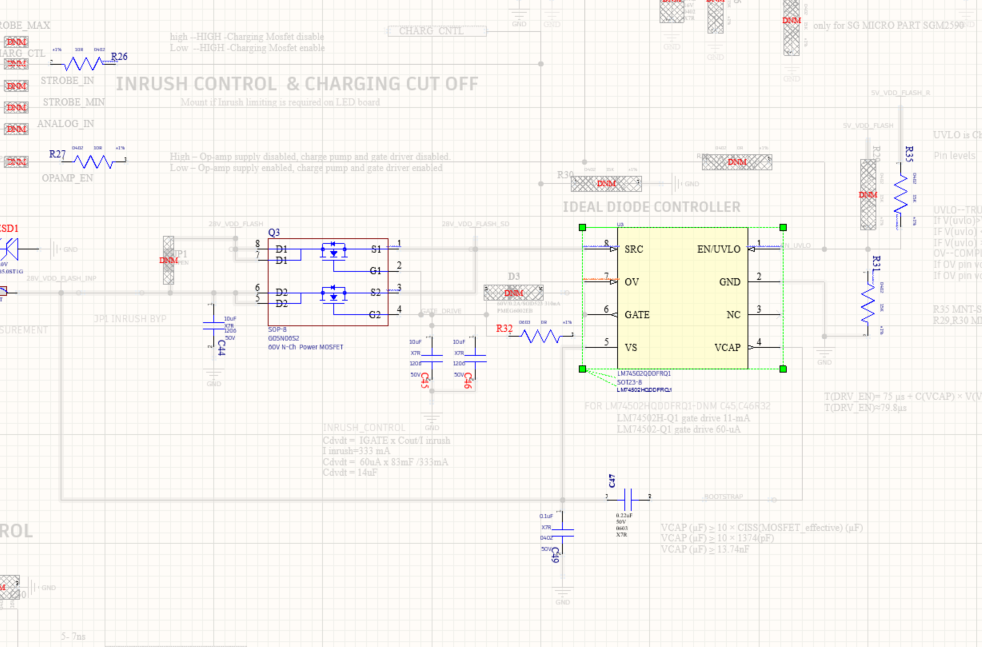Click bottom-right green selection handle of U8
This screenshot has height=647, width=982.
click(783, 369)
